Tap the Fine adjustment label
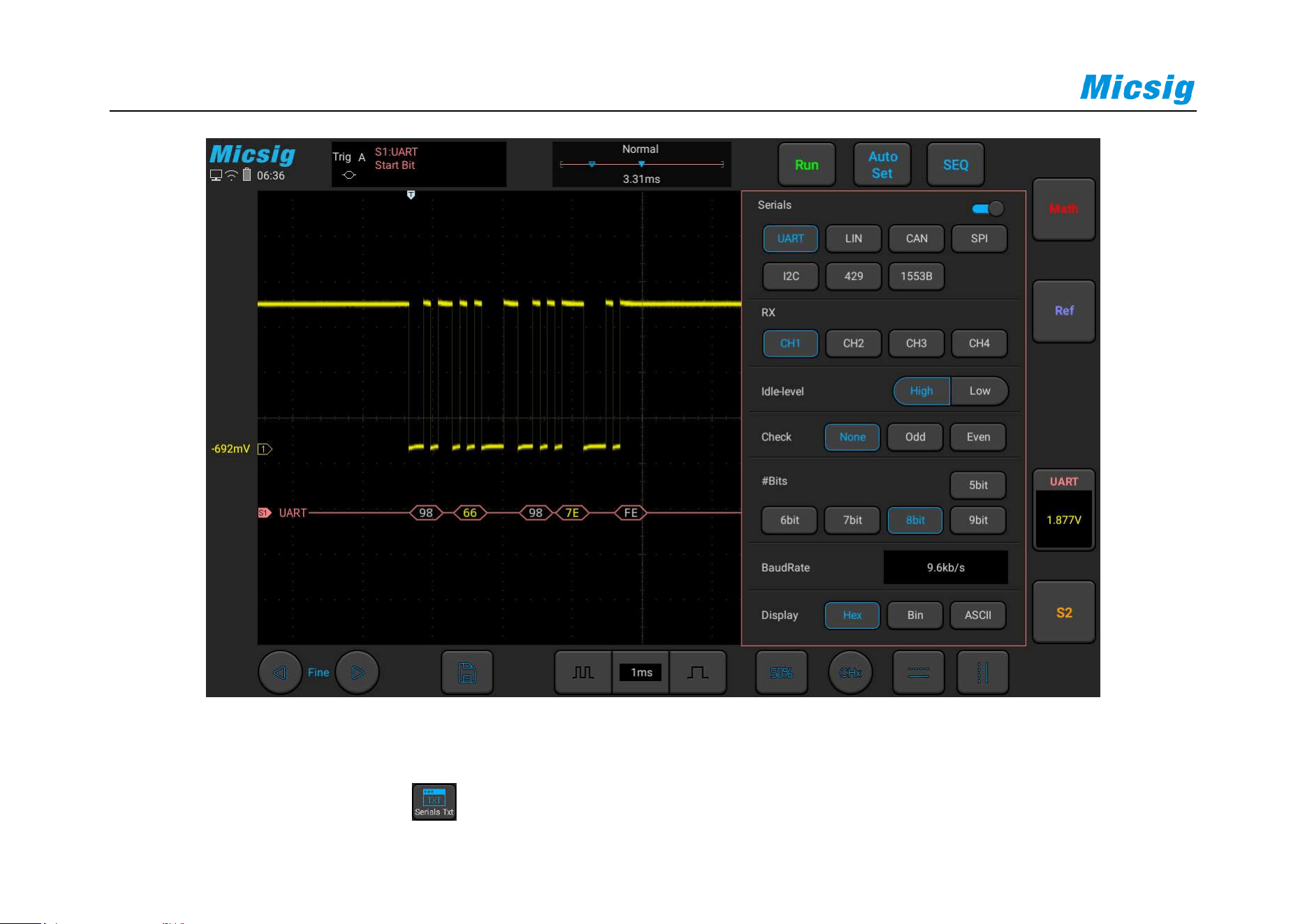Viewport: 1307px width, 924px height. coord(318,672)
